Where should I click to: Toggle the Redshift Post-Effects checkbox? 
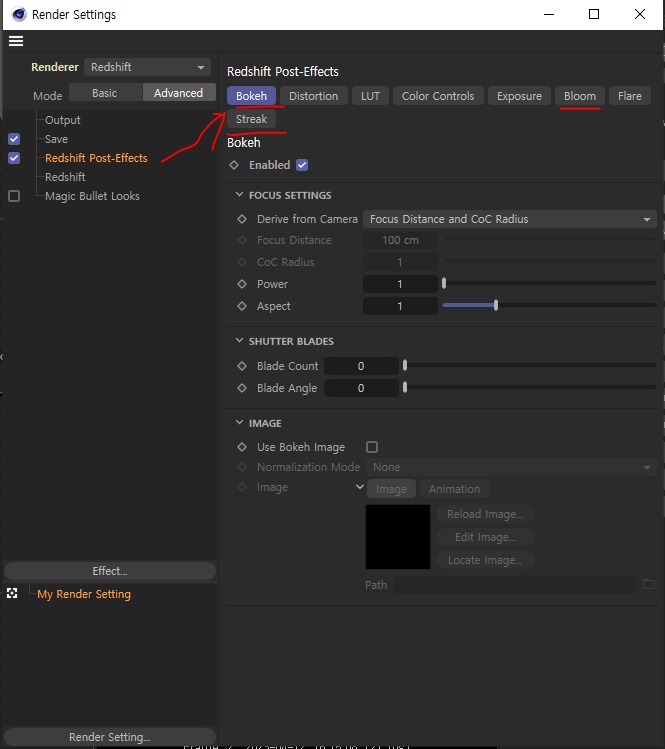tap(14, 158)
